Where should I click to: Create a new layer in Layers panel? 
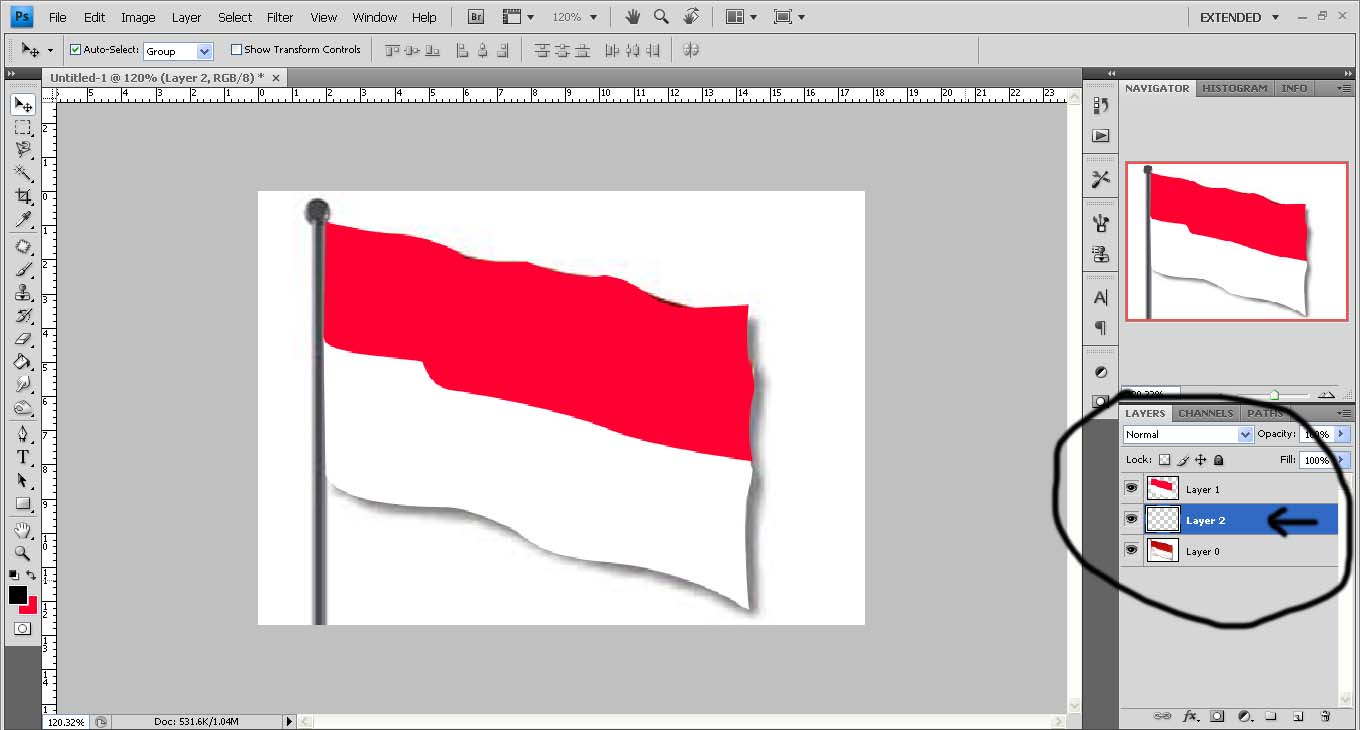tap(1299, 716)
